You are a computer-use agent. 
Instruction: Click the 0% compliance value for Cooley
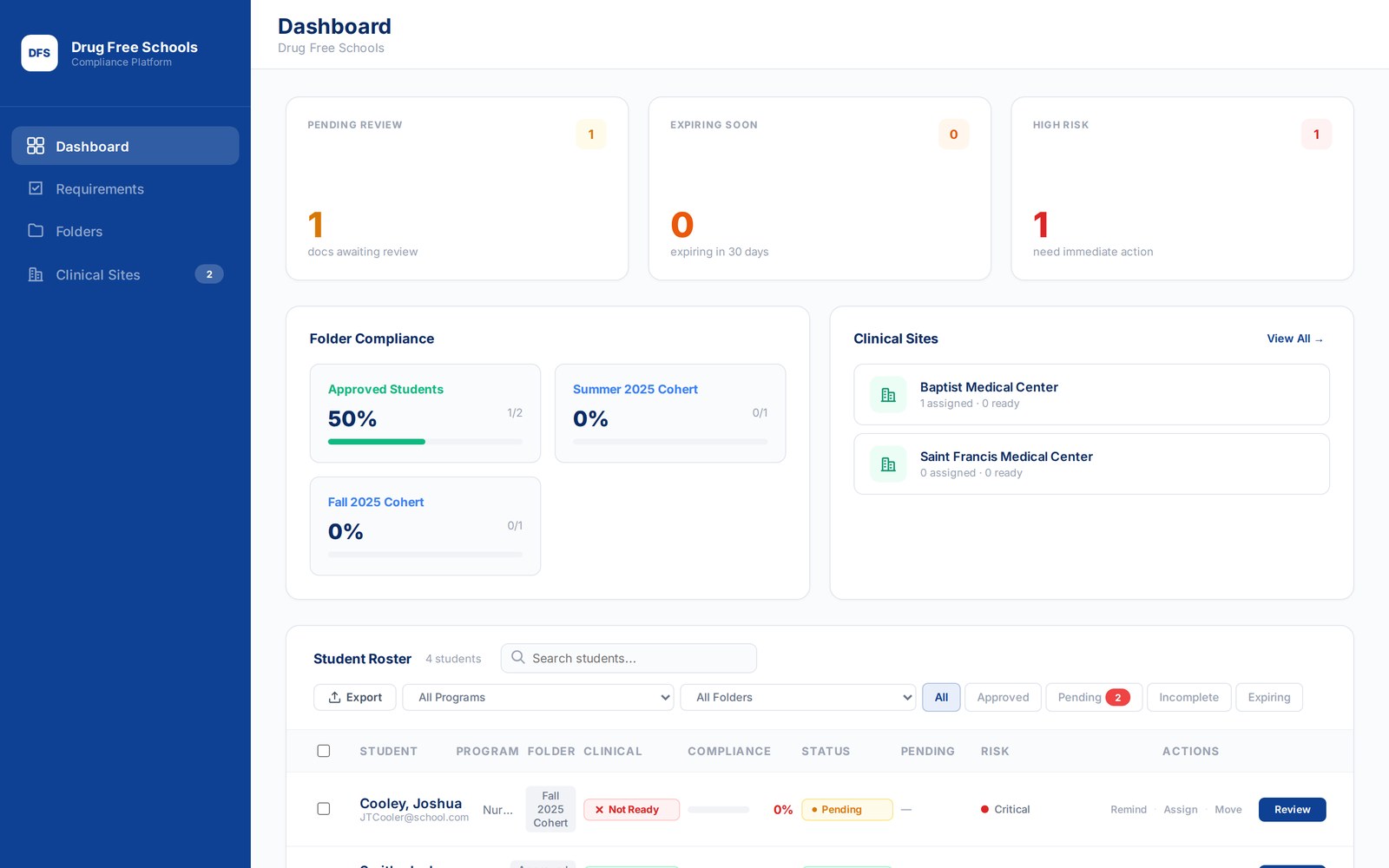pos(783,809)
